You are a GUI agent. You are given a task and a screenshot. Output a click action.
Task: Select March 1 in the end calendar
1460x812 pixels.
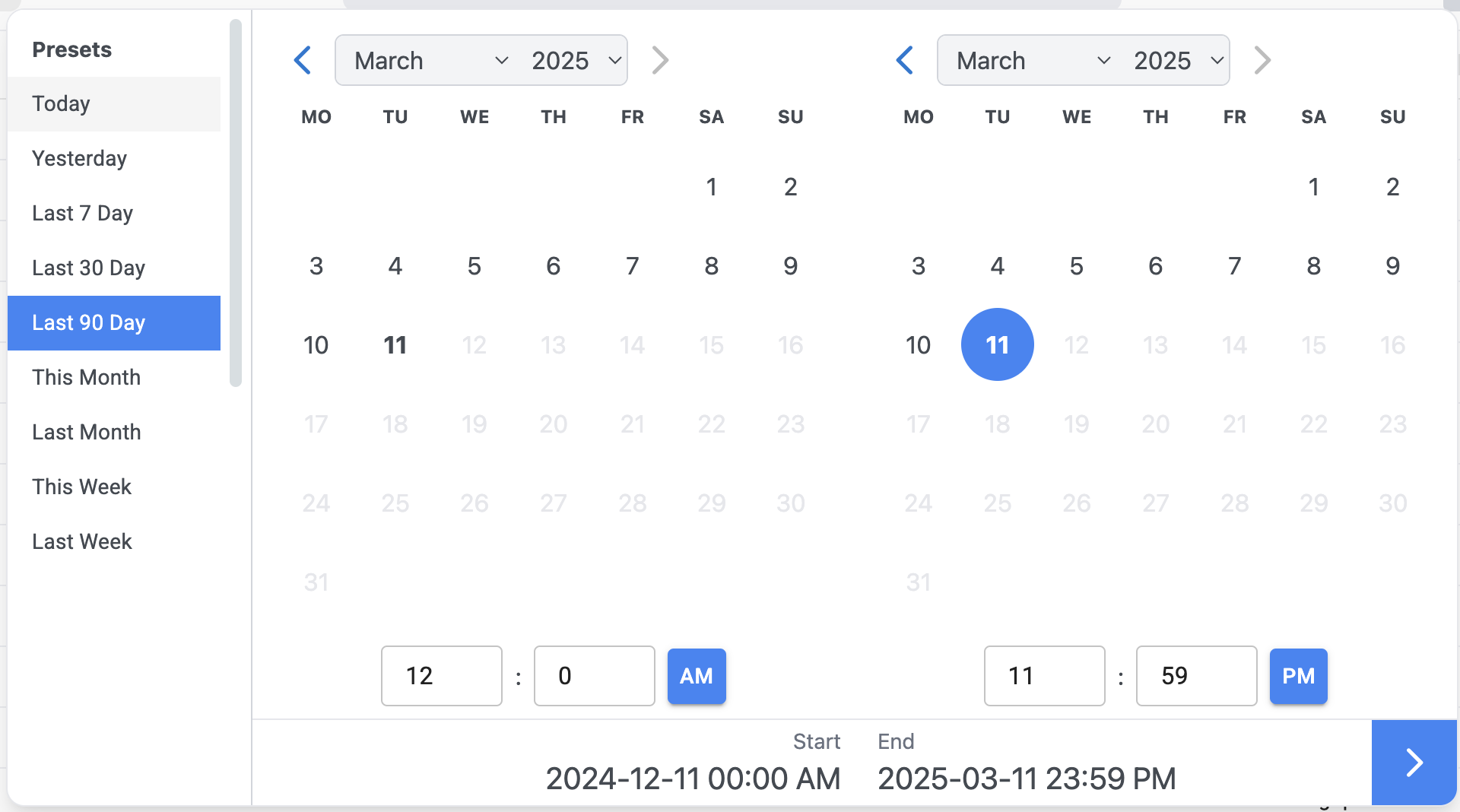pyautogui.click(x=1314, y=187)
